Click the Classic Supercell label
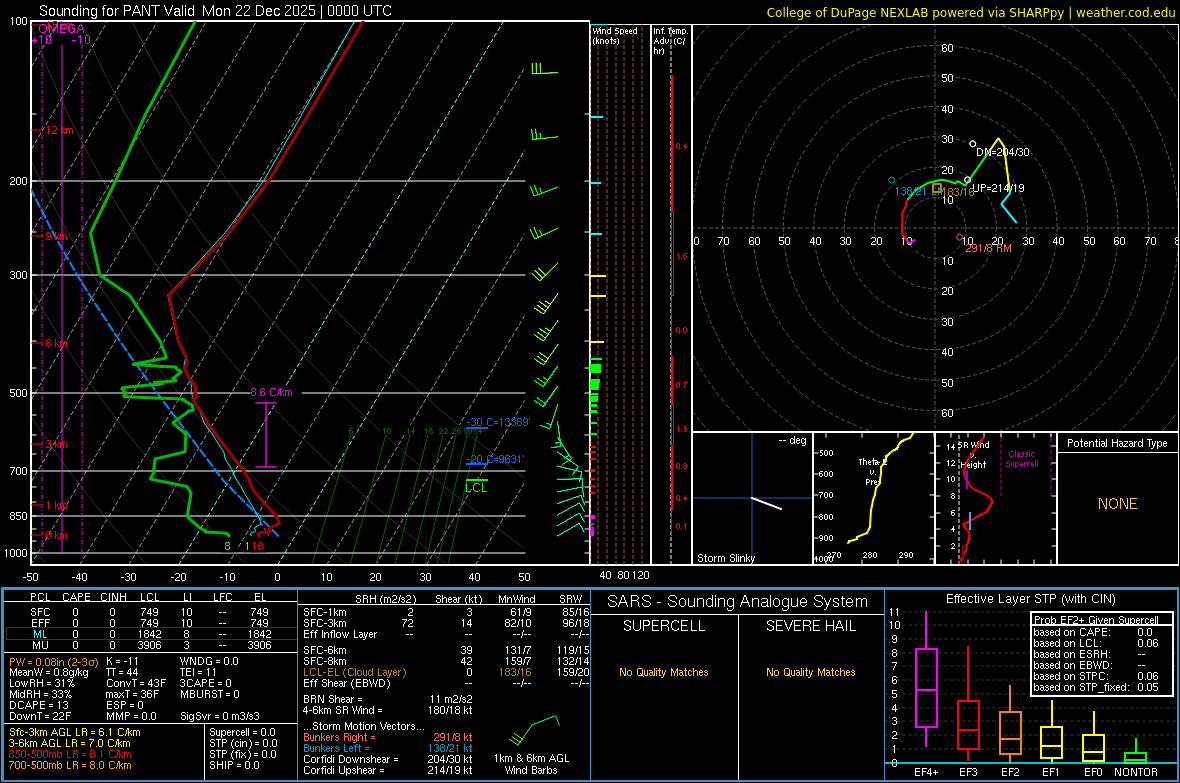Viewport: 1180px width, 783px height. coord(1021,459)
